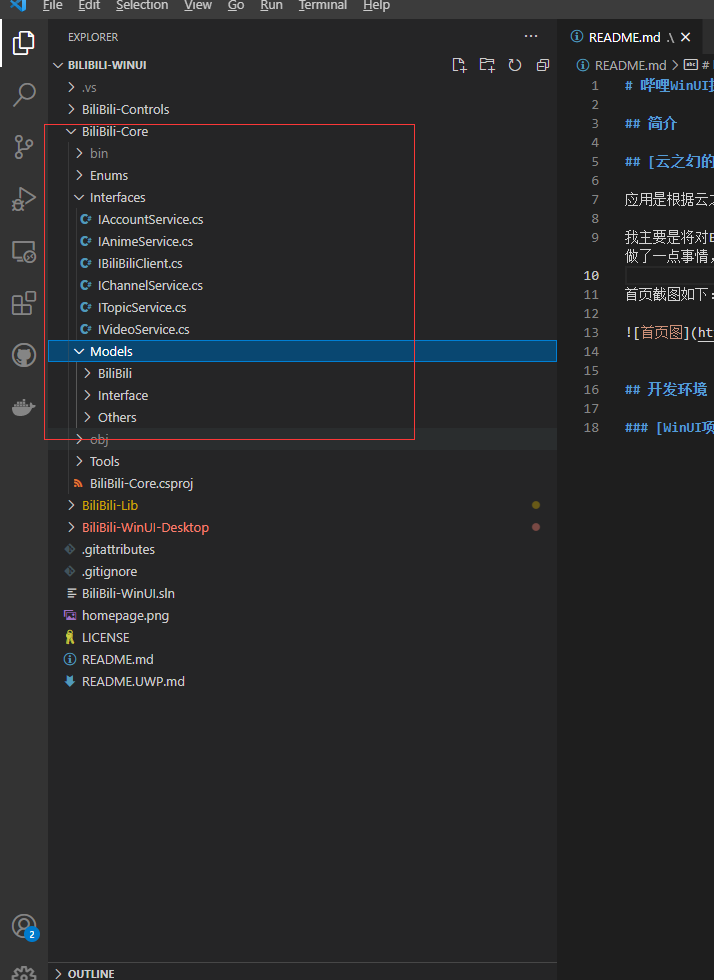Open the Help menu

pos(376,5)
